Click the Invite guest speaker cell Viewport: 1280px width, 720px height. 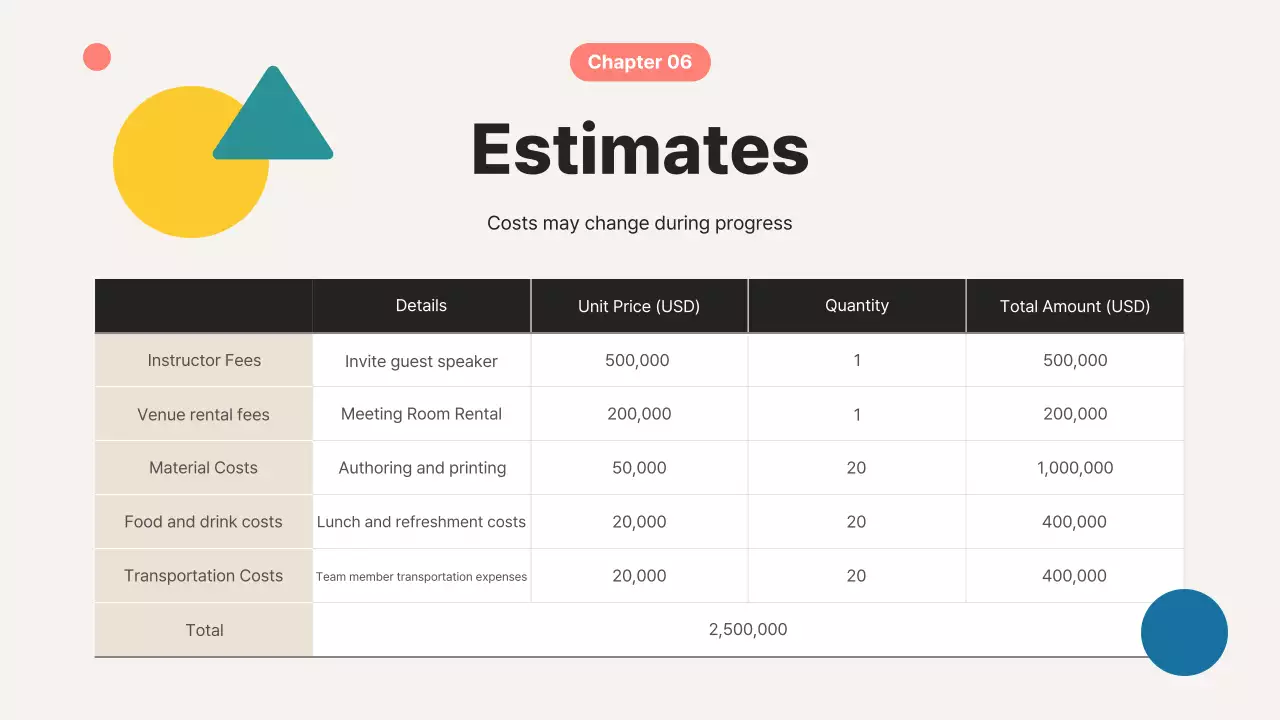click(x=421, y=361)
